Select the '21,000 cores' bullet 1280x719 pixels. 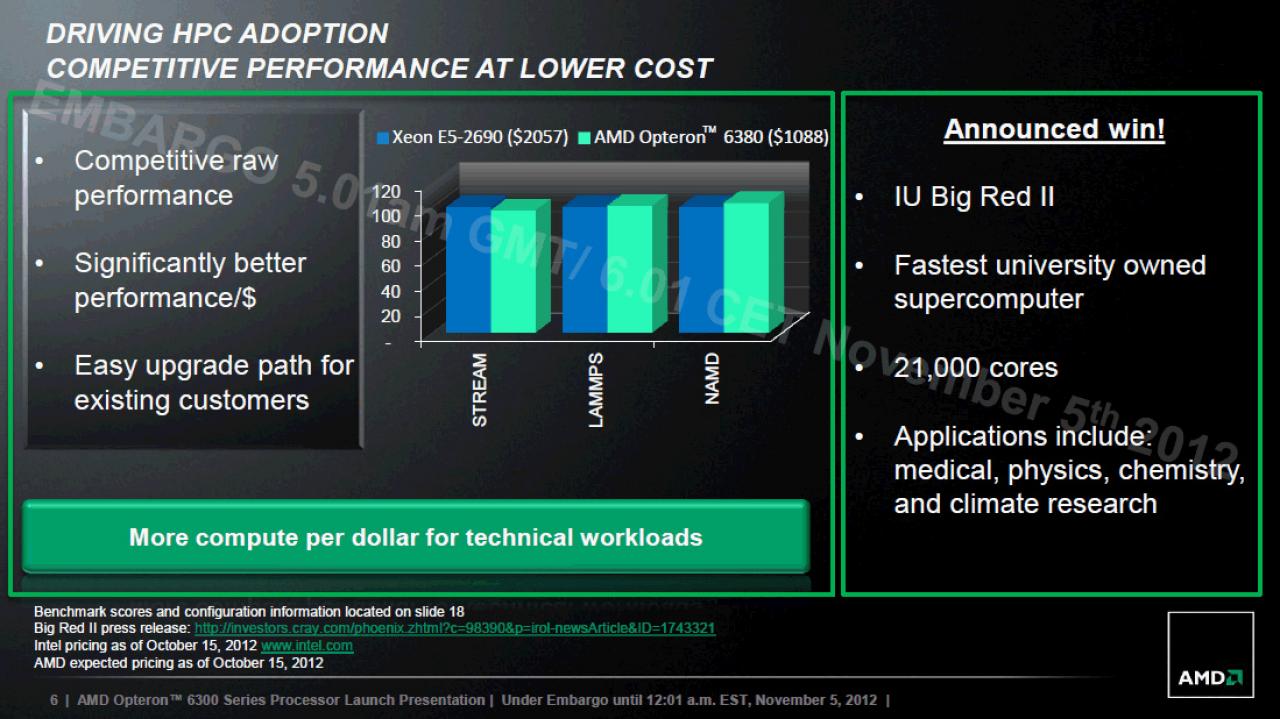point(976,368)
